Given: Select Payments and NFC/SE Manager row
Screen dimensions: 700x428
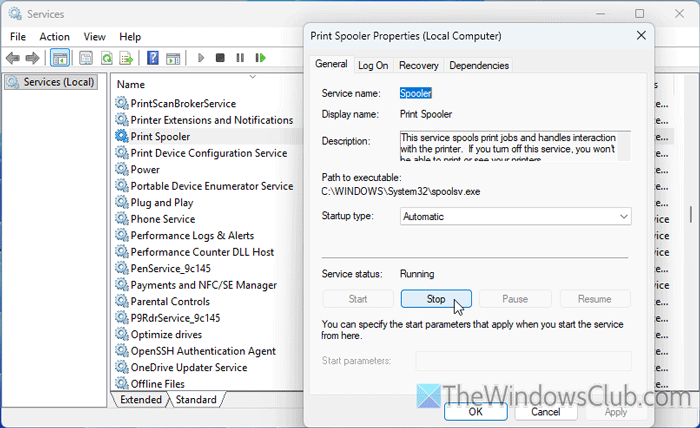Looking at the screenshot, I should 203,285.
